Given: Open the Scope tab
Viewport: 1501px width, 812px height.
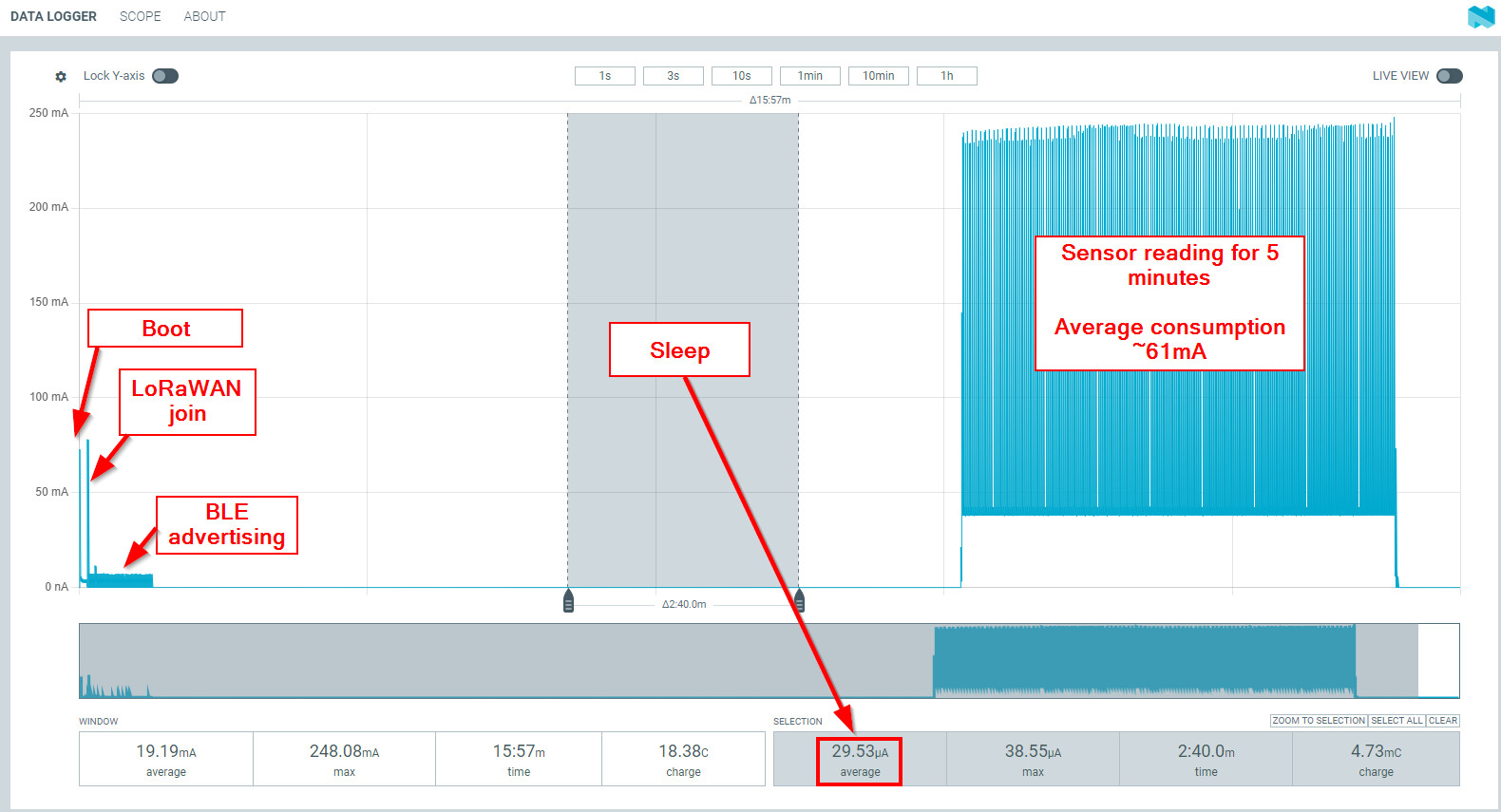Looking at the screenshot, I should tap(140, 16).
